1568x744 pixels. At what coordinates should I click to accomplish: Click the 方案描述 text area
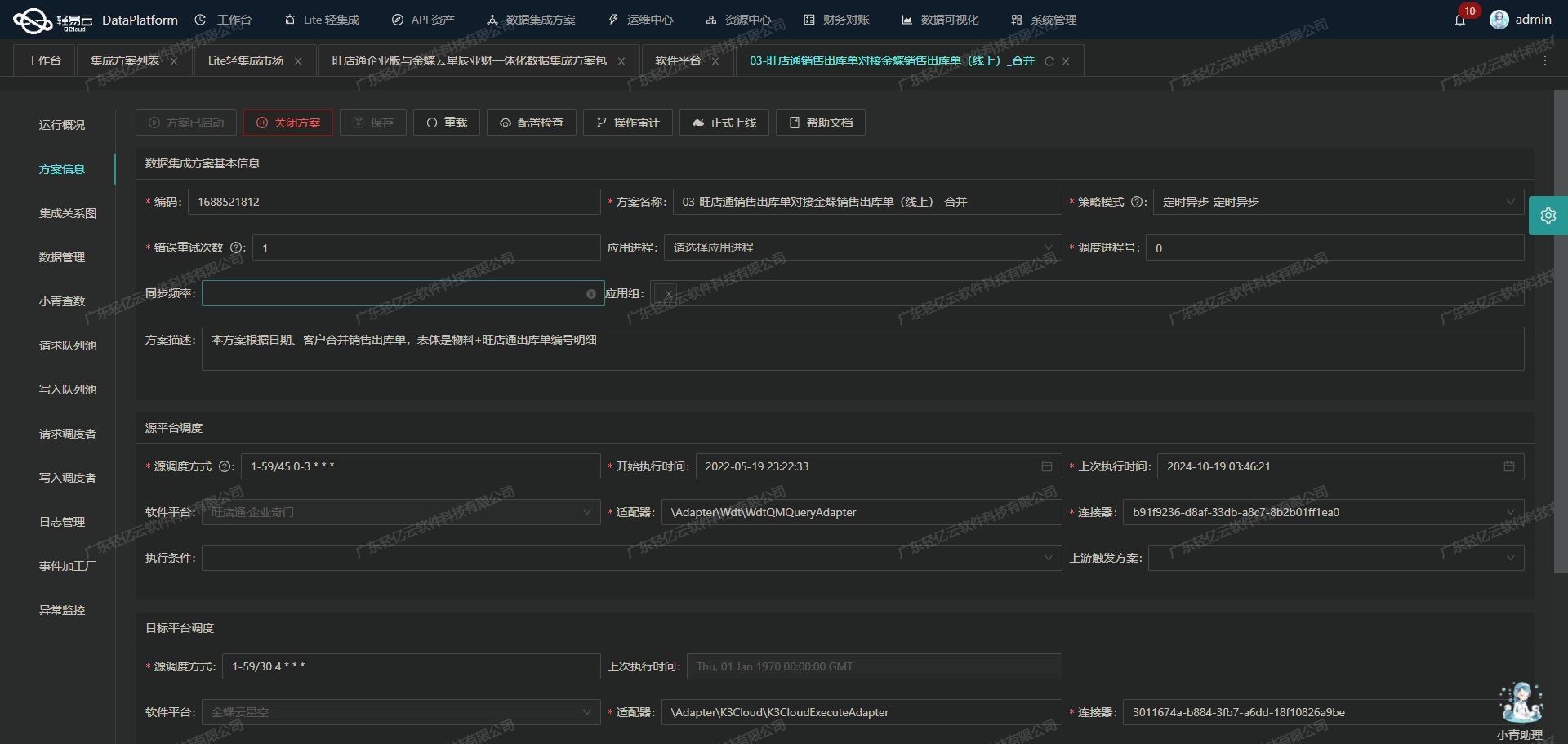coord(863,349)
